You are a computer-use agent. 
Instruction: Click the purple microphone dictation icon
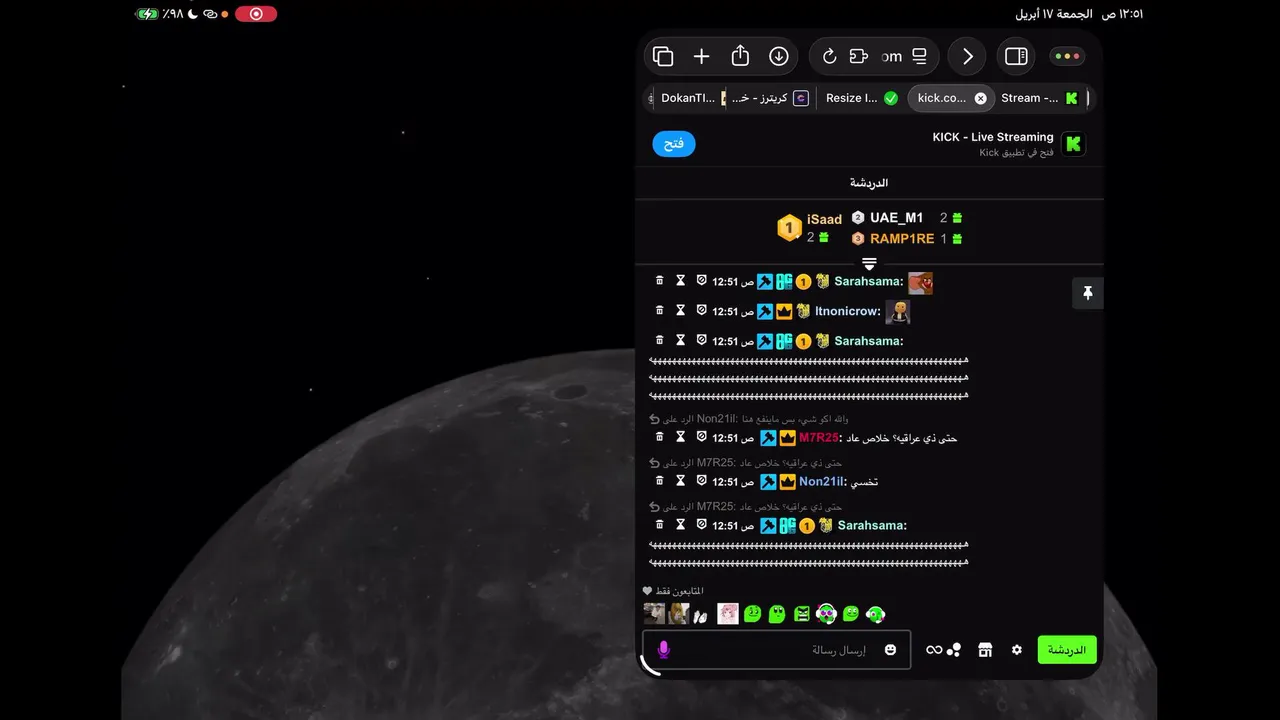point(663,650)
